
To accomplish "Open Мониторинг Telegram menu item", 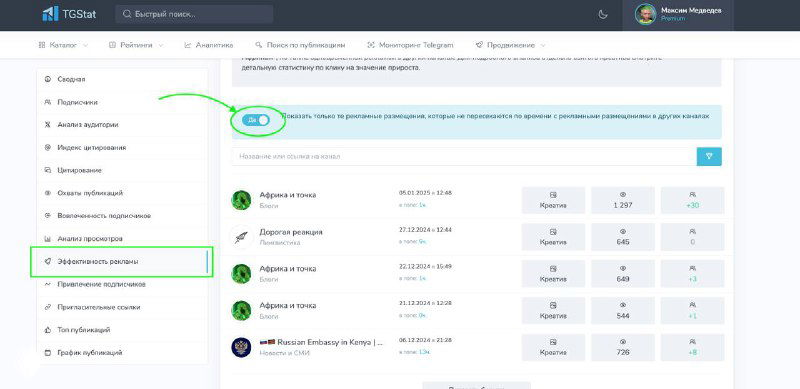I will coord(410,45).
